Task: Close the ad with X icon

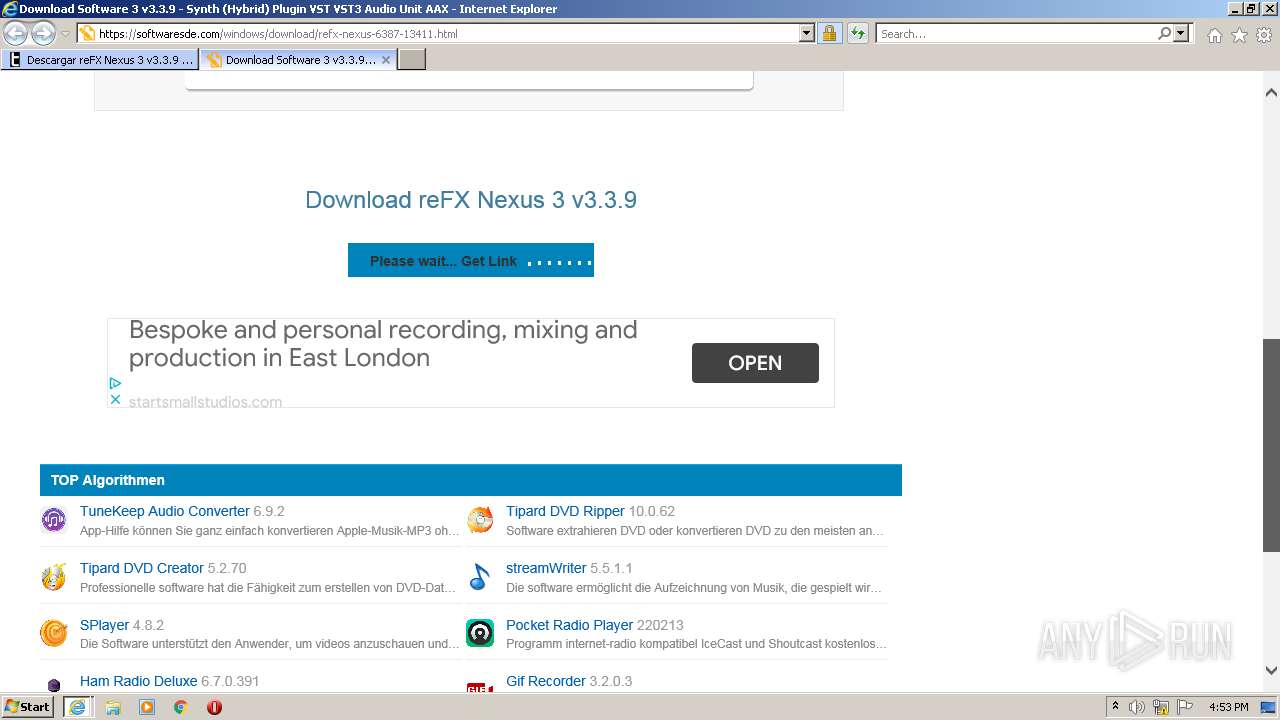Action: (x=115, y=399)
